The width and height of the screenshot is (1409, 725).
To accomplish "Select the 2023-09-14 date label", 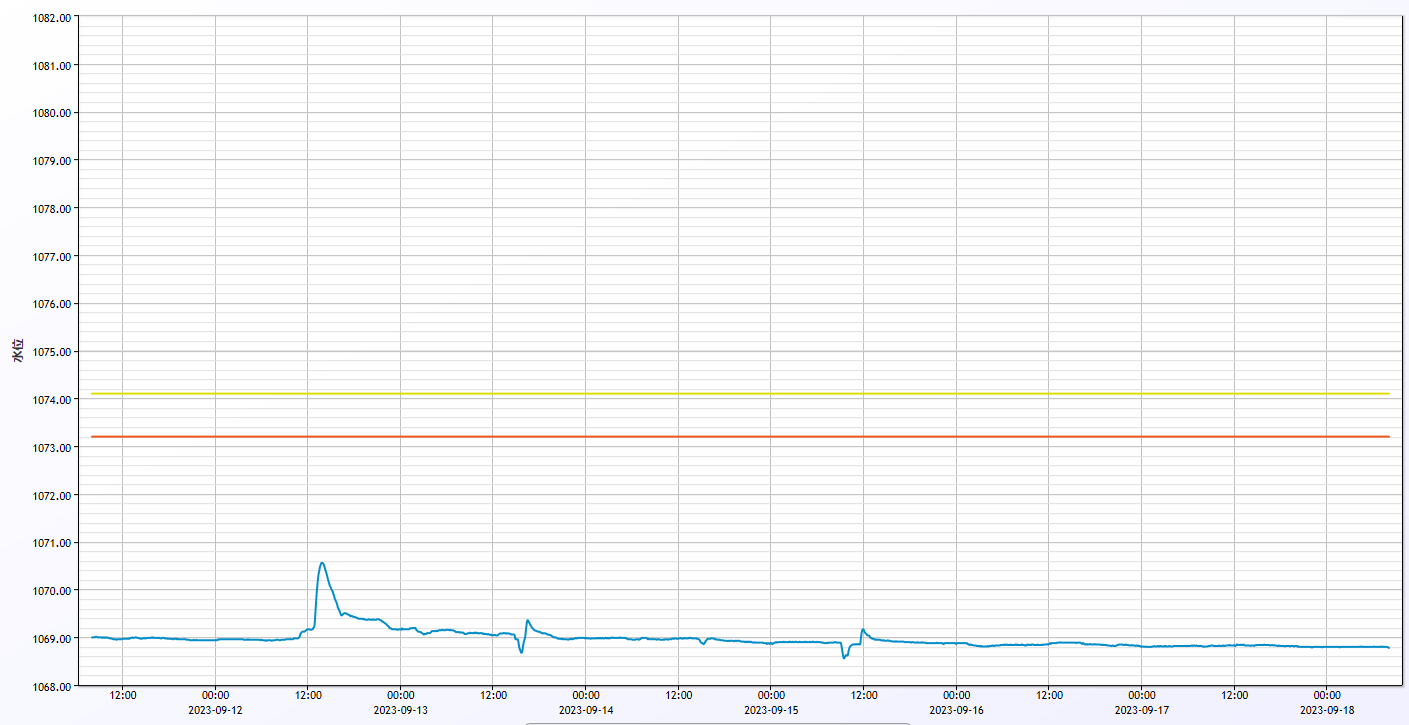I will 586,710.
